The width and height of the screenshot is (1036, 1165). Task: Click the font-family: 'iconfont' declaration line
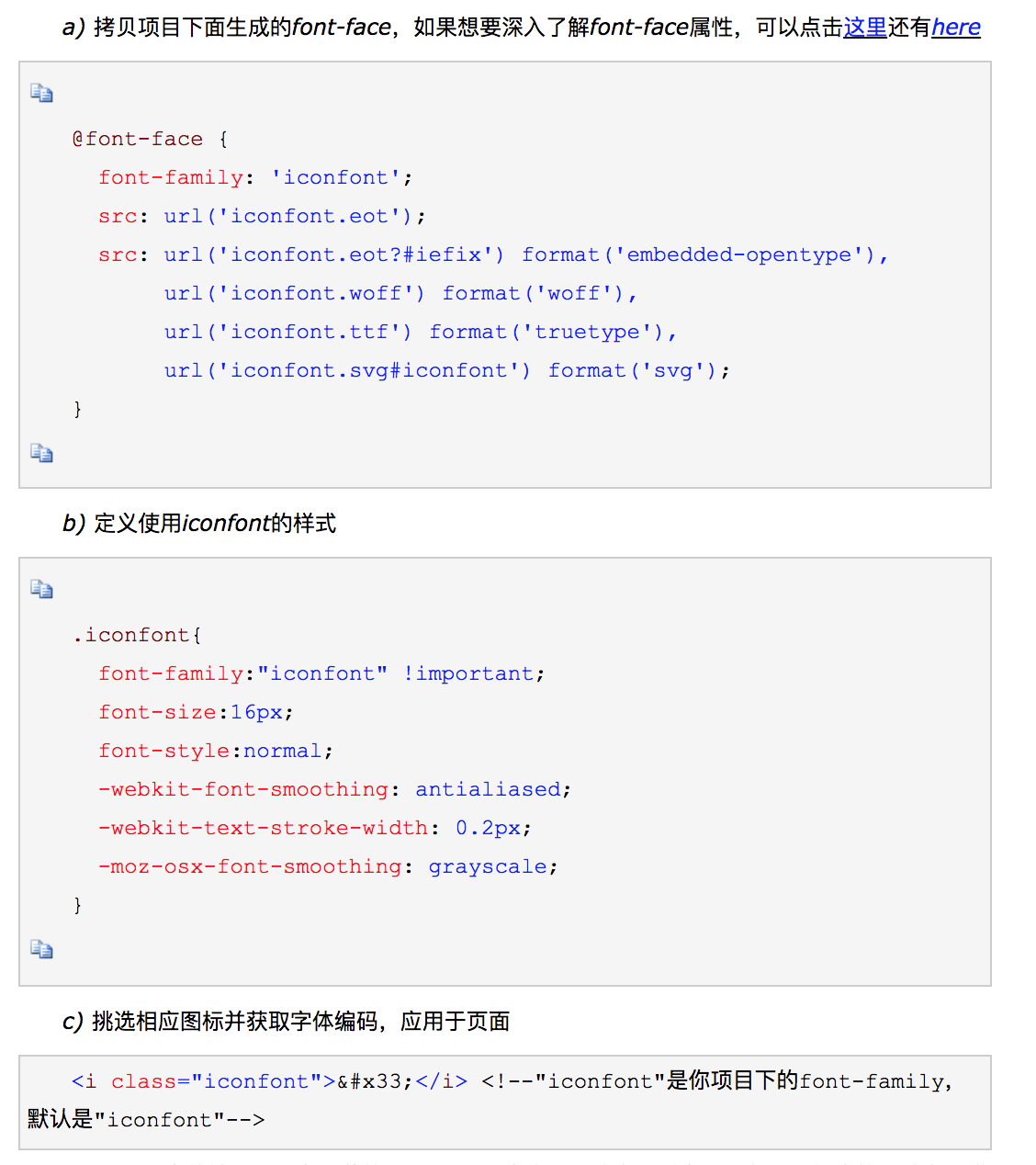pos(255,177)
